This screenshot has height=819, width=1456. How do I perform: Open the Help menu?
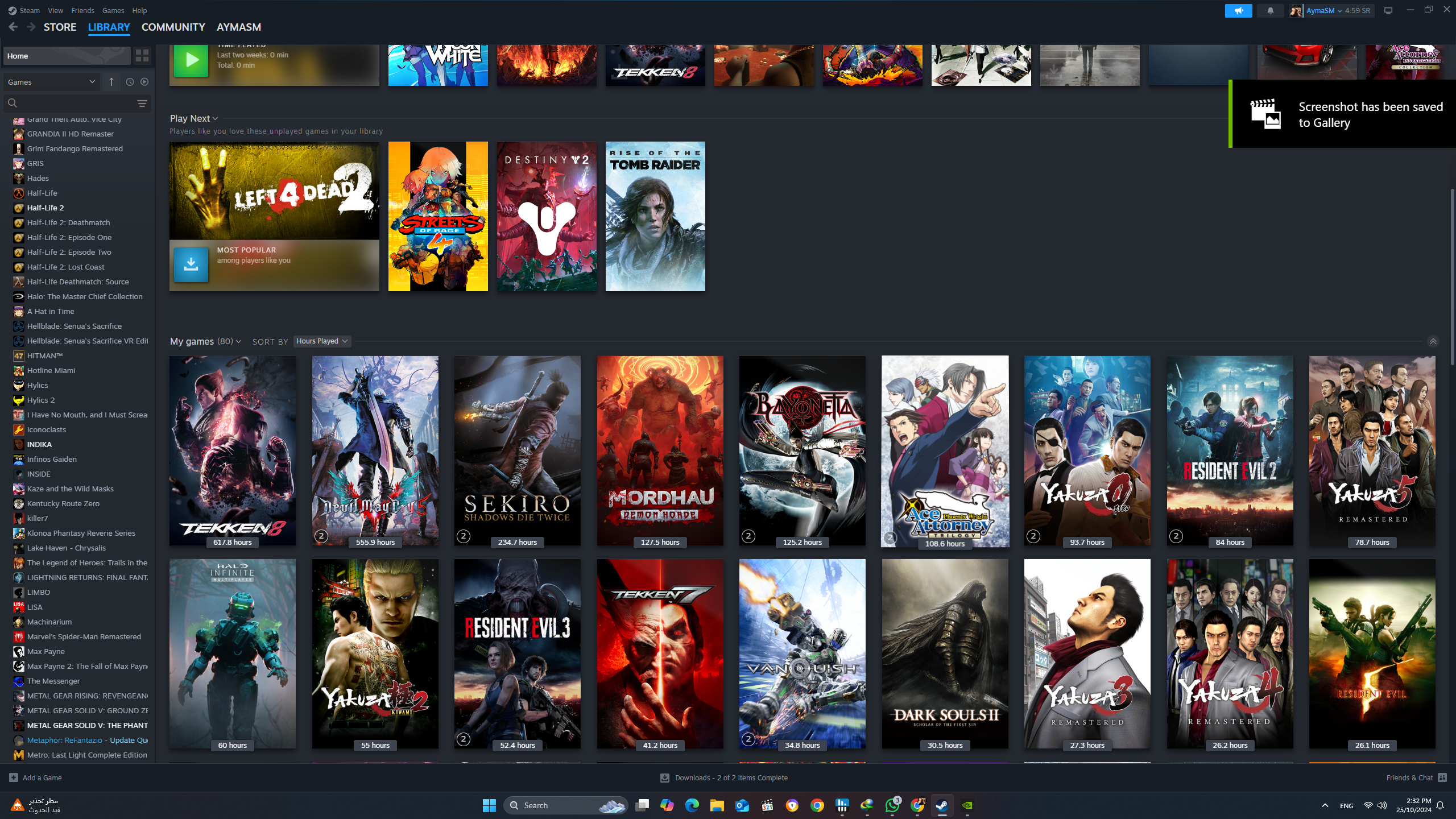tap(139, 10)
